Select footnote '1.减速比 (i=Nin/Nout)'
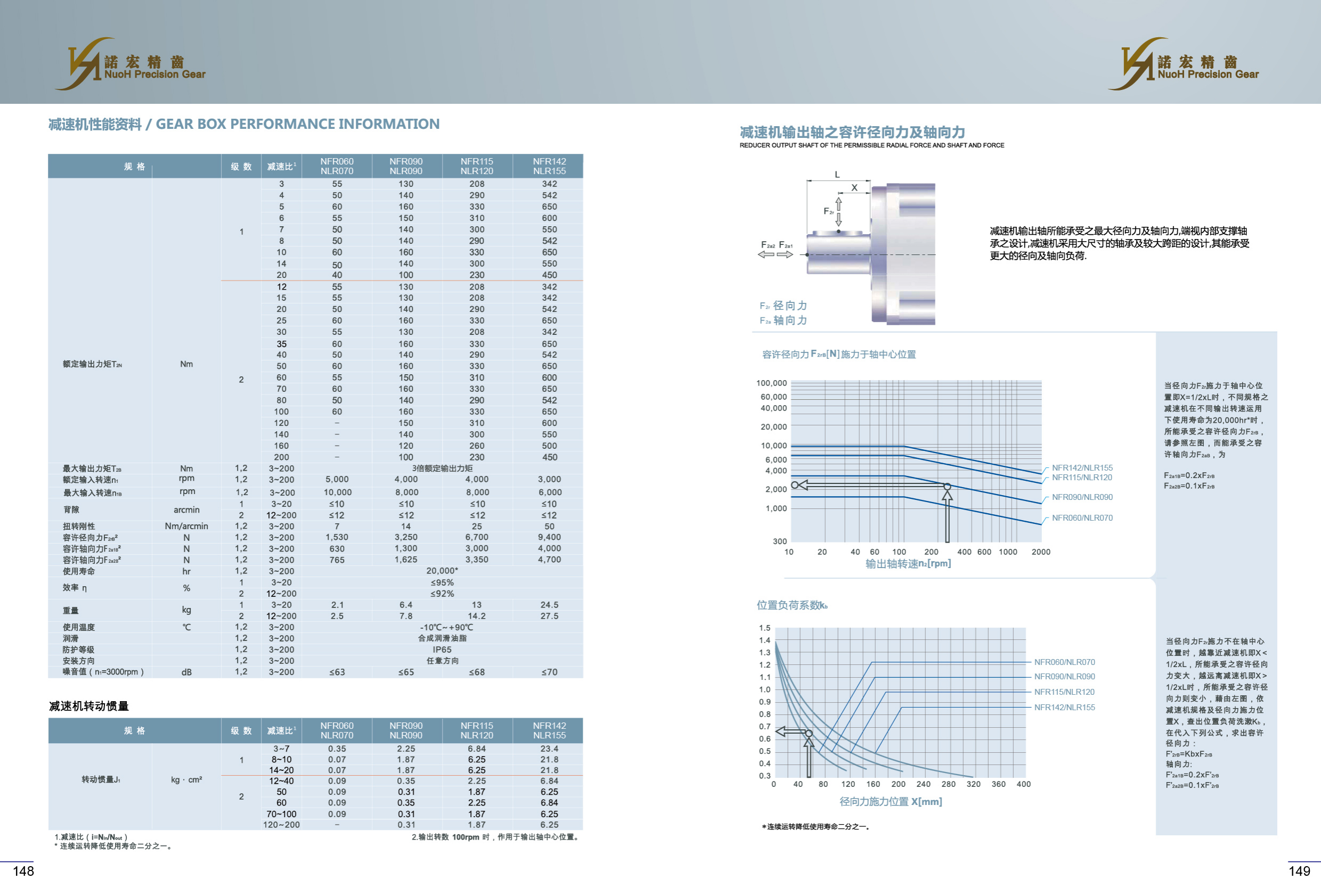The width and height of the screenshot is (1321, 896). click(92, 837)
